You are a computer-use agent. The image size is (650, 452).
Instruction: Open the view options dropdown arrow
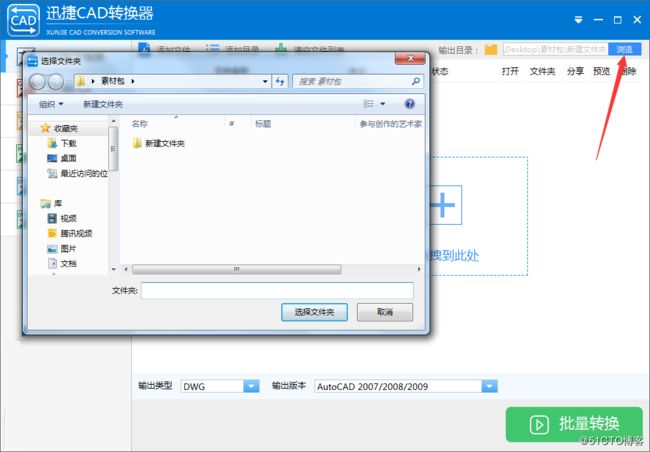pyautogui.click(x=383, y=104)
